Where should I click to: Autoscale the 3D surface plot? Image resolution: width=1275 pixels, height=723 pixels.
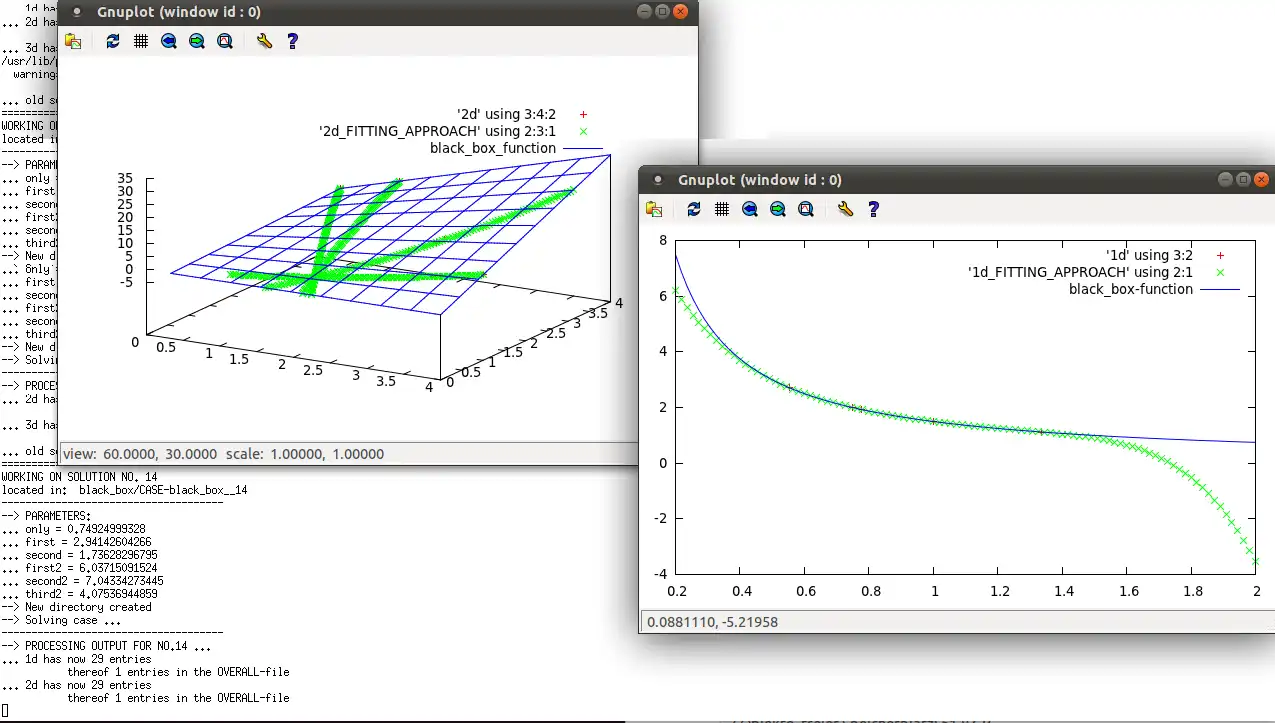click(225, 41)
